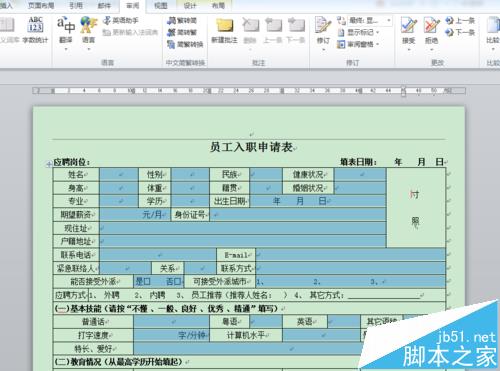Click the 比较 compare documents icon
The height and width of the screenshot is (371, 500).
click(493, 25)
